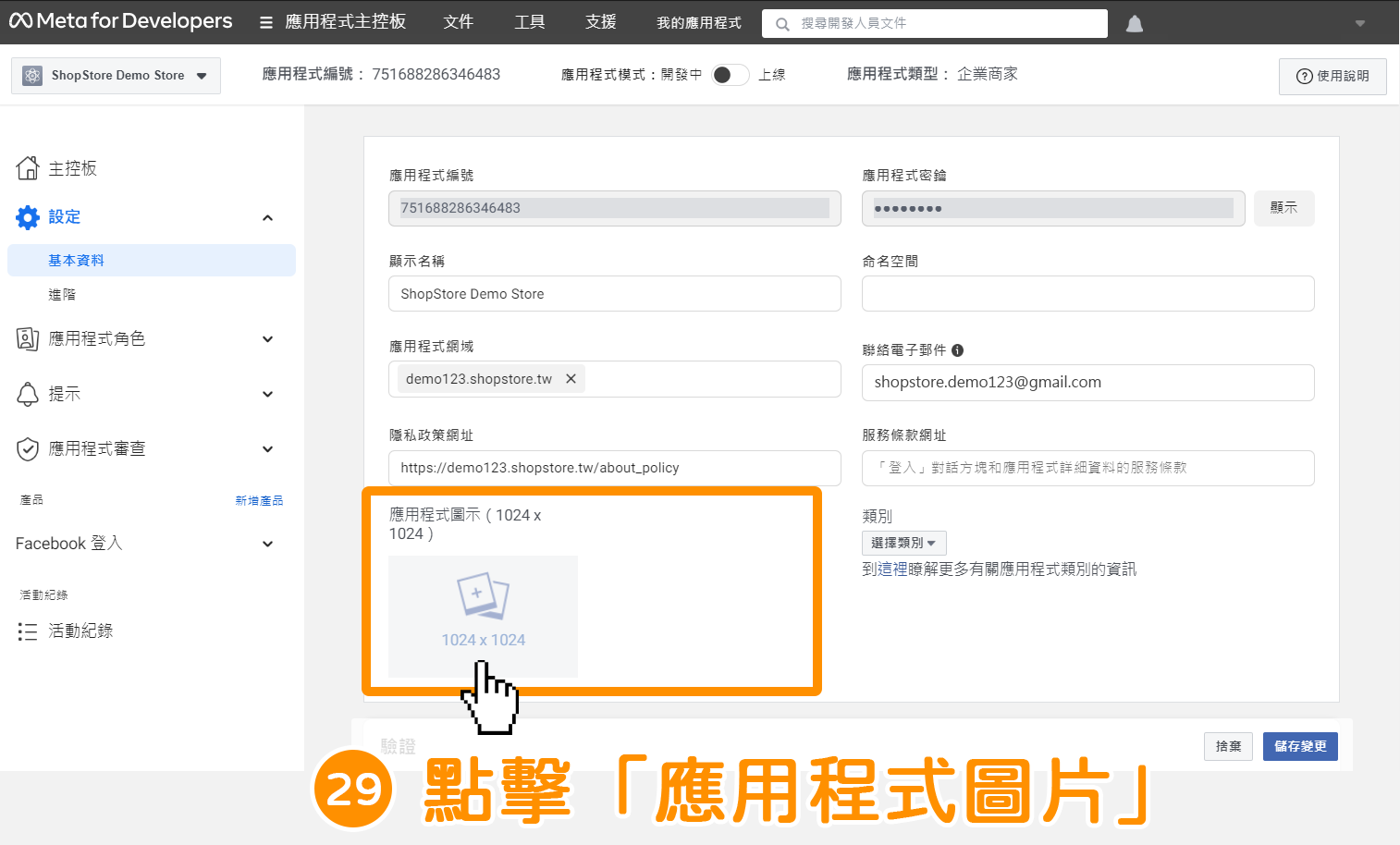The image size is (1400, 845).
Task: Open the ShopStore Demo Store app selector
Action: click(116, 76)
